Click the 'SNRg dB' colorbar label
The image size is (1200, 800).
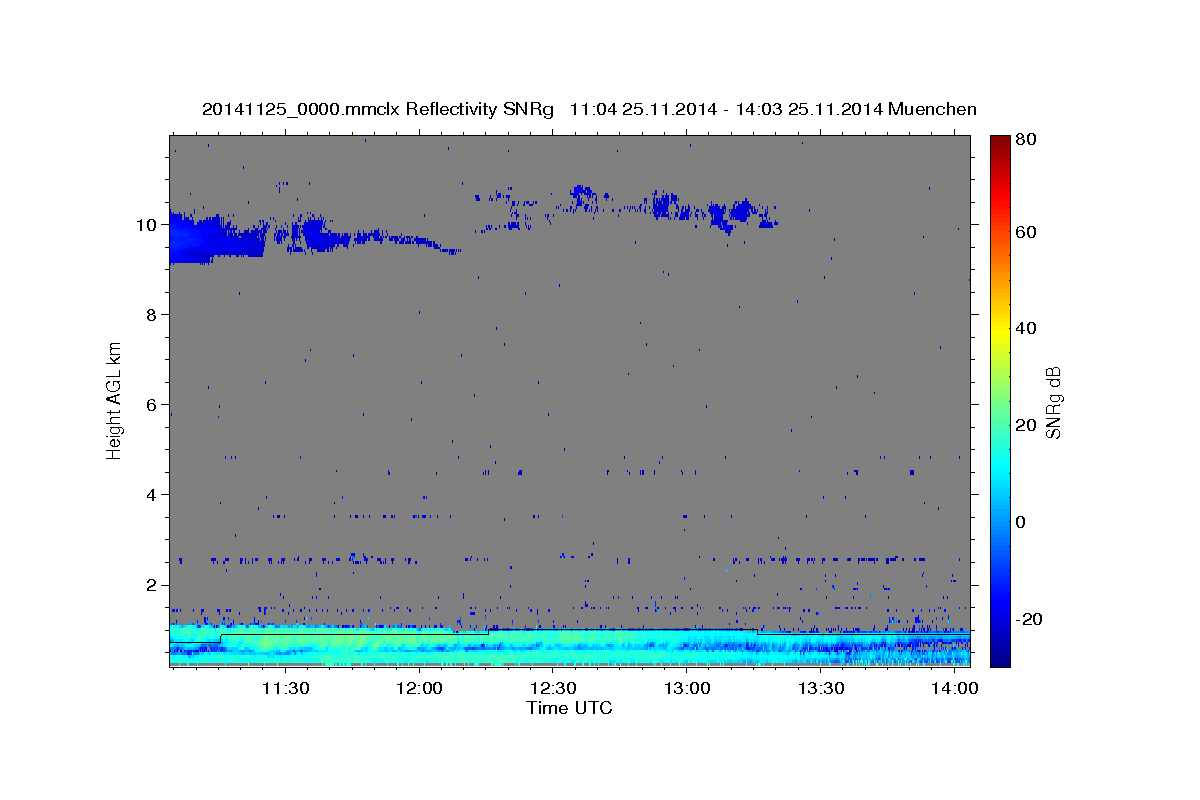point(1053,403)
